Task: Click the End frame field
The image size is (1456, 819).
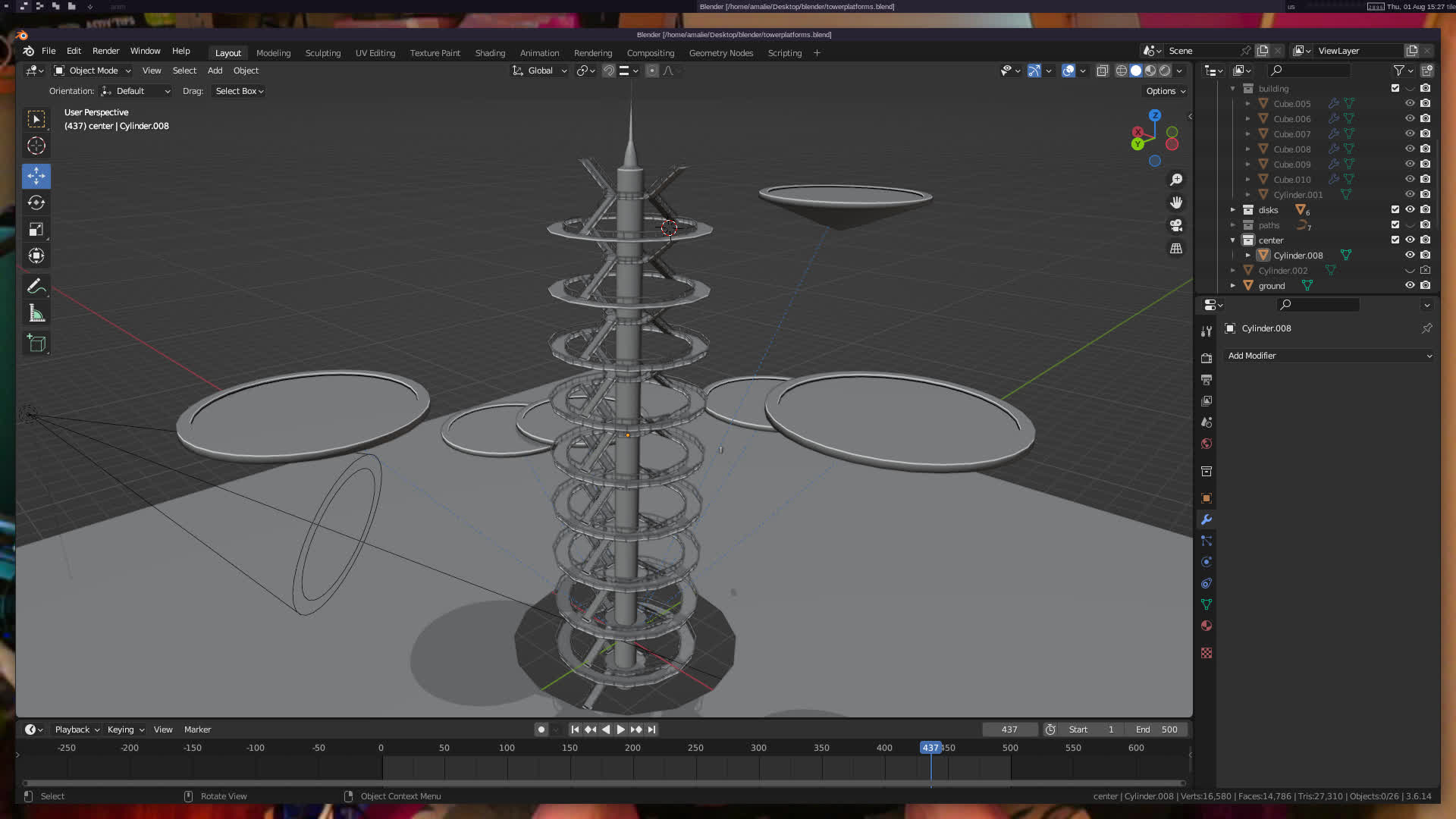Action: point(1157,730)
